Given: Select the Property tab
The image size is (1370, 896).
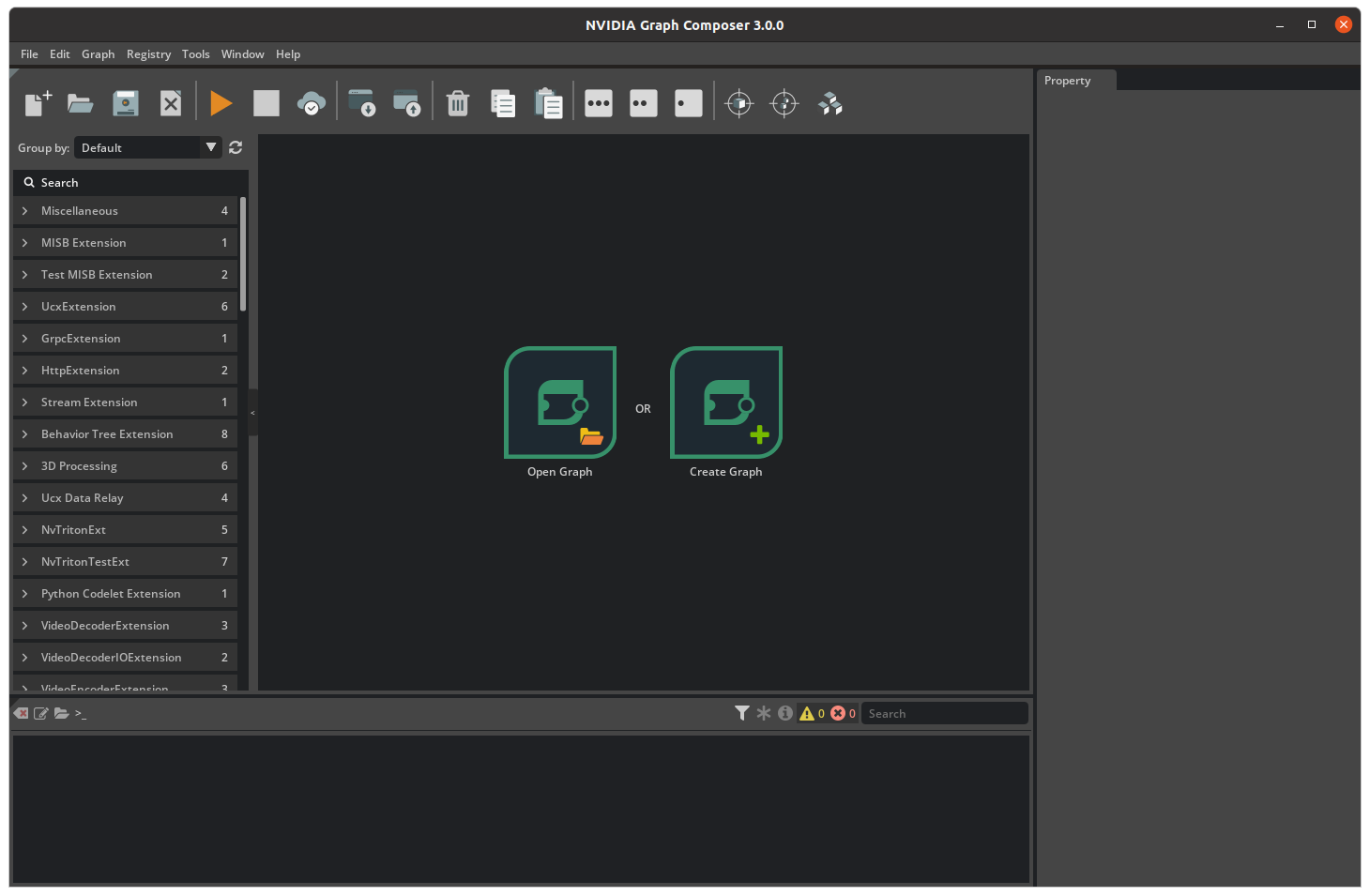Looking at the screenshot, I should click(1075, 81).
